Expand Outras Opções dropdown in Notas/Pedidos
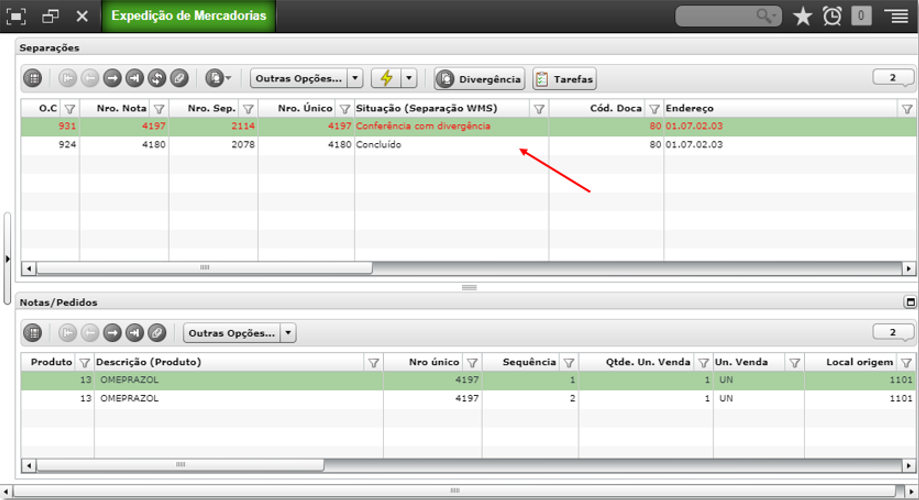919x500 pixels. pyautogui.click(x=288, y=333)
